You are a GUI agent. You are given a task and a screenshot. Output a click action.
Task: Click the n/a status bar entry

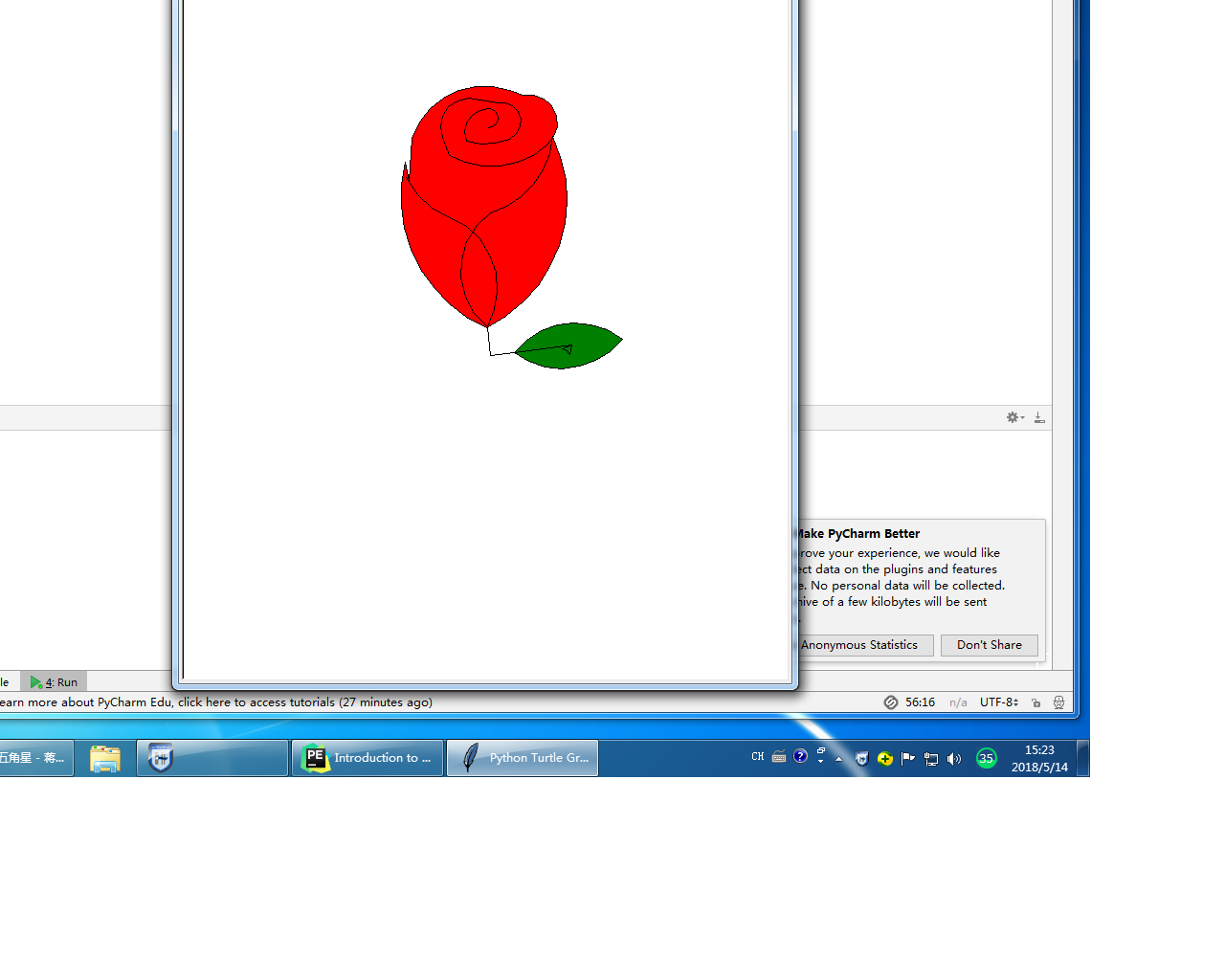point(958,702)
